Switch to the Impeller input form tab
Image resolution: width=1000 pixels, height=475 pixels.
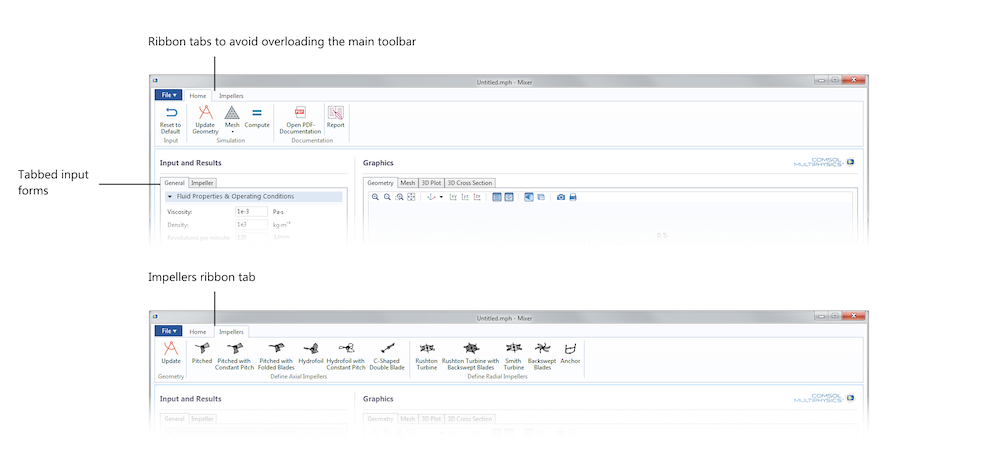click(203, 183)
